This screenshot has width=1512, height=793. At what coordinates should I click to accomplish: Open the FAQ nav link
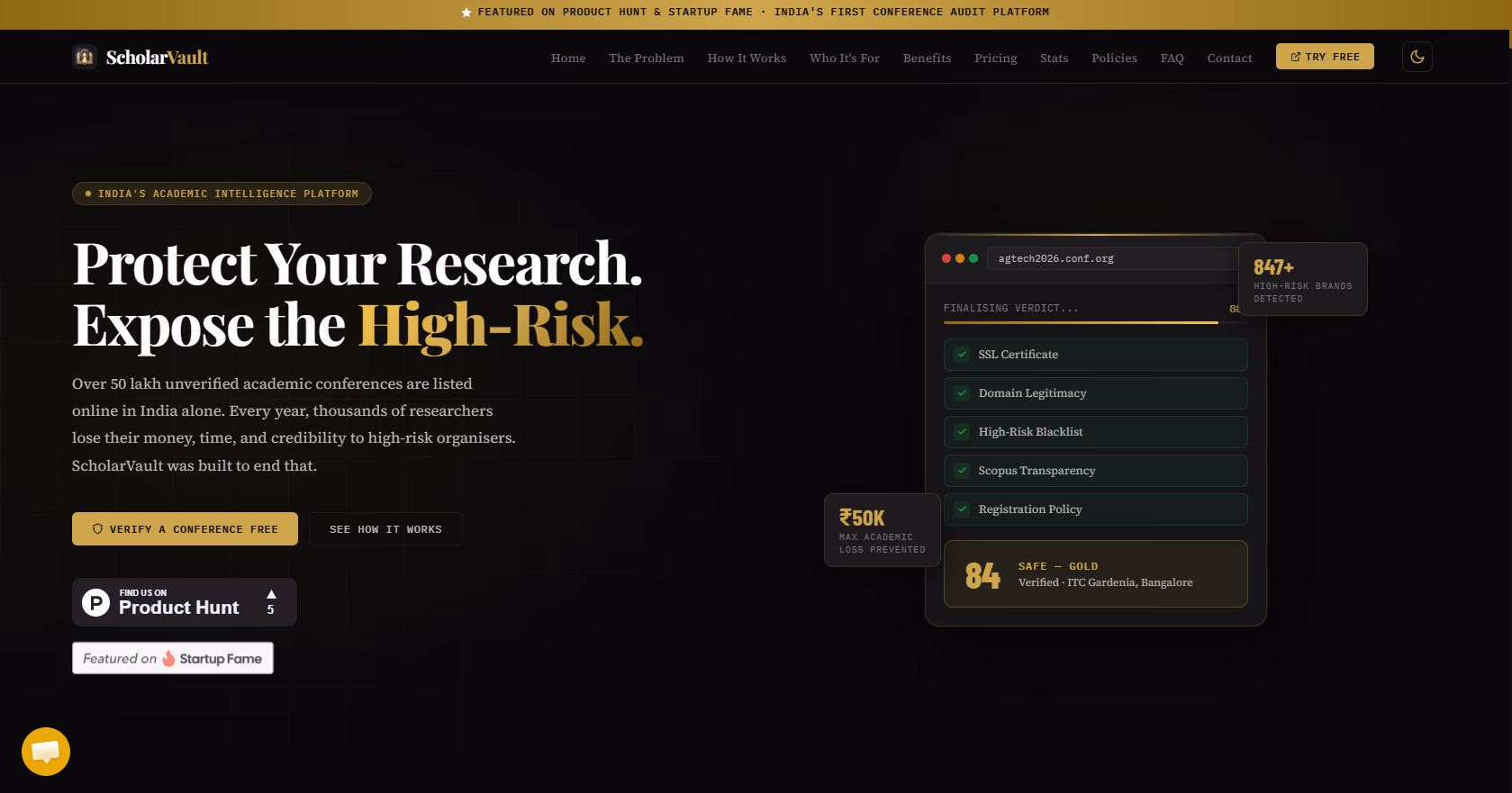(1172, 58)
